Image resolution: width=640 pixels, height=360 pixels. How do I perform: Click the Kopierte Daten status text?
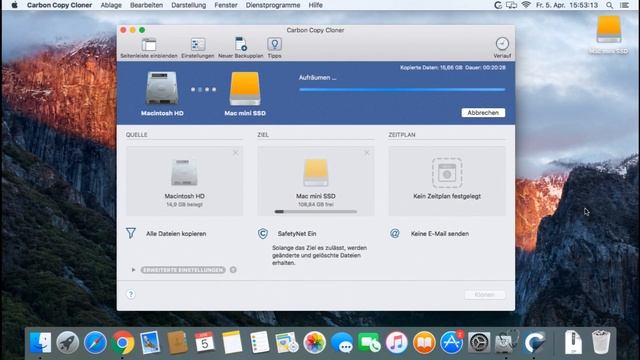point(453,67)
